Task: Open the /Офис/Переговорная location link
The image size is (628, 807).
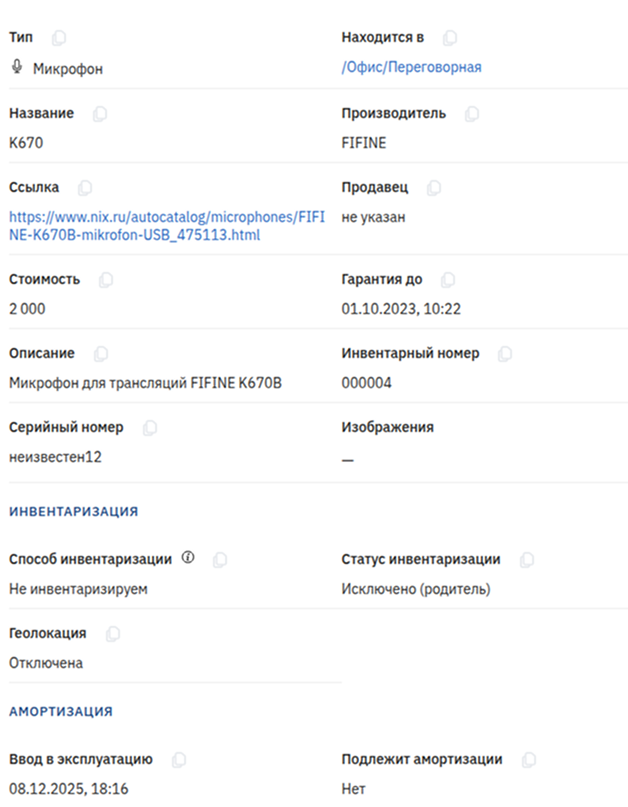Action: [x=411, y=67]
